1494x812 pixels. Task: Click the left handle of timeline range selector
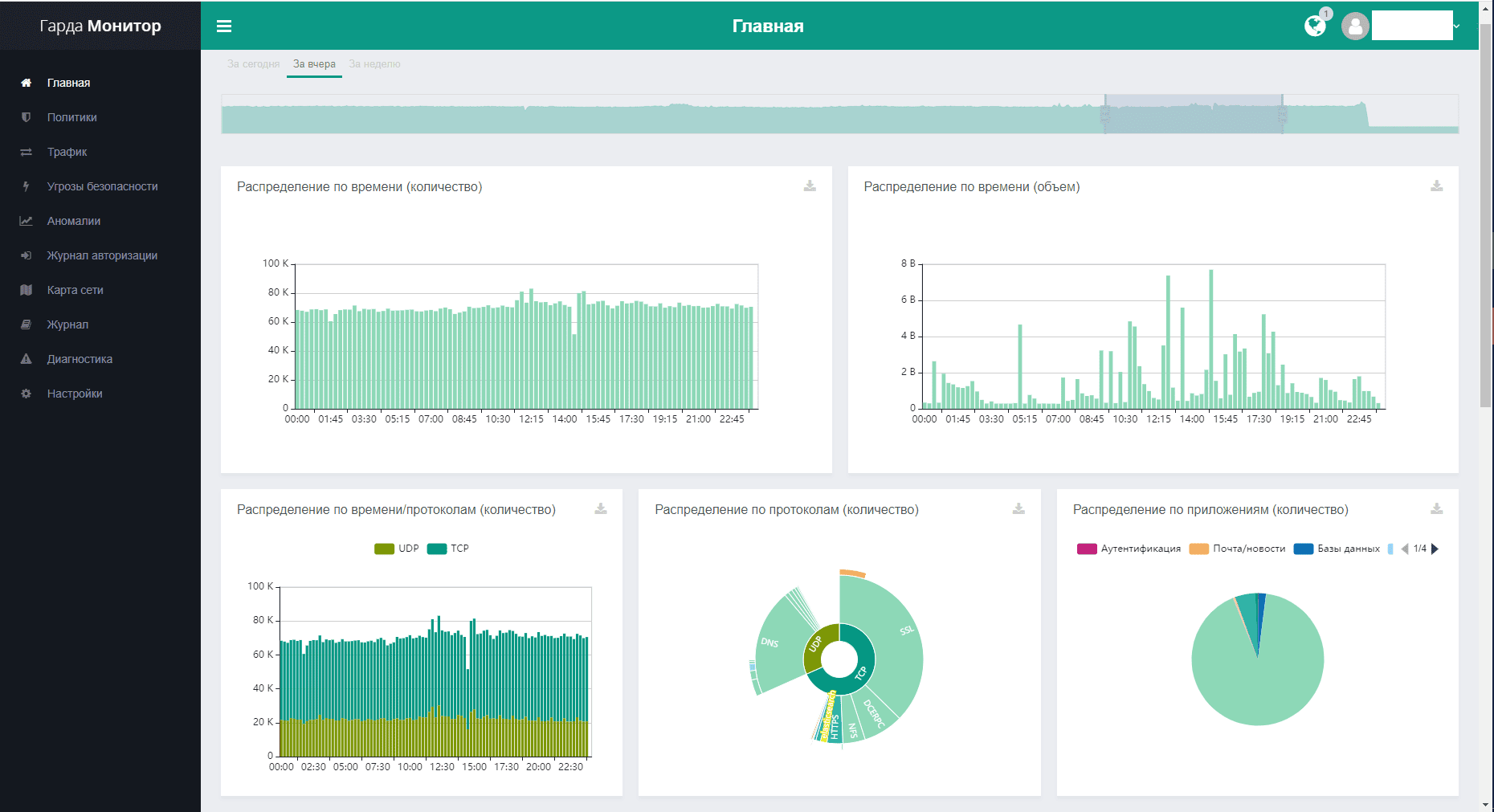click(x=1105, y=115)
